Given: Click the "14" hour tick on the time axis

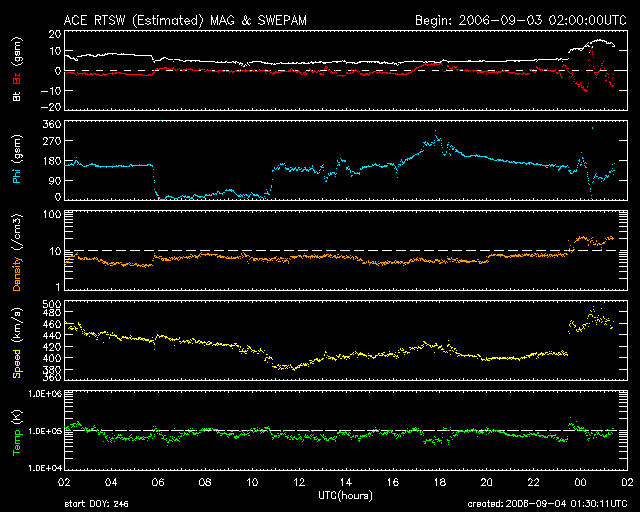Looking at the screenshot, I should [x=346, y=482].
